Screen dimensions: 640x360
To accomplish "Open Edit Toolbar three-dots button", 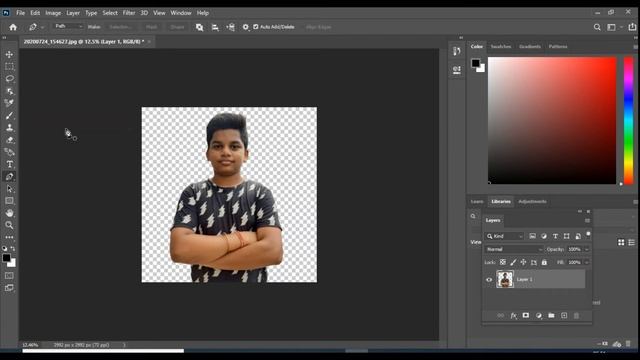I will pos(9,237).
